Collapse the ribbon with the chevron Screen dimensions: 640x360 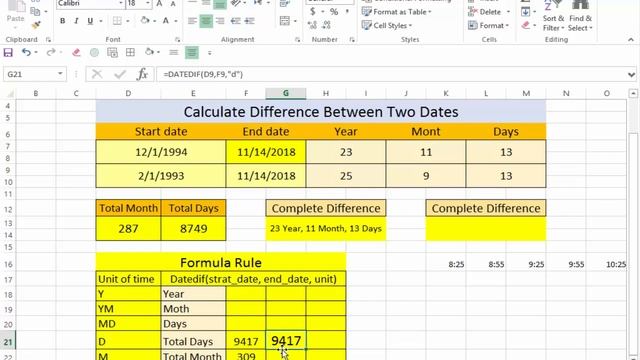(631, 40)
